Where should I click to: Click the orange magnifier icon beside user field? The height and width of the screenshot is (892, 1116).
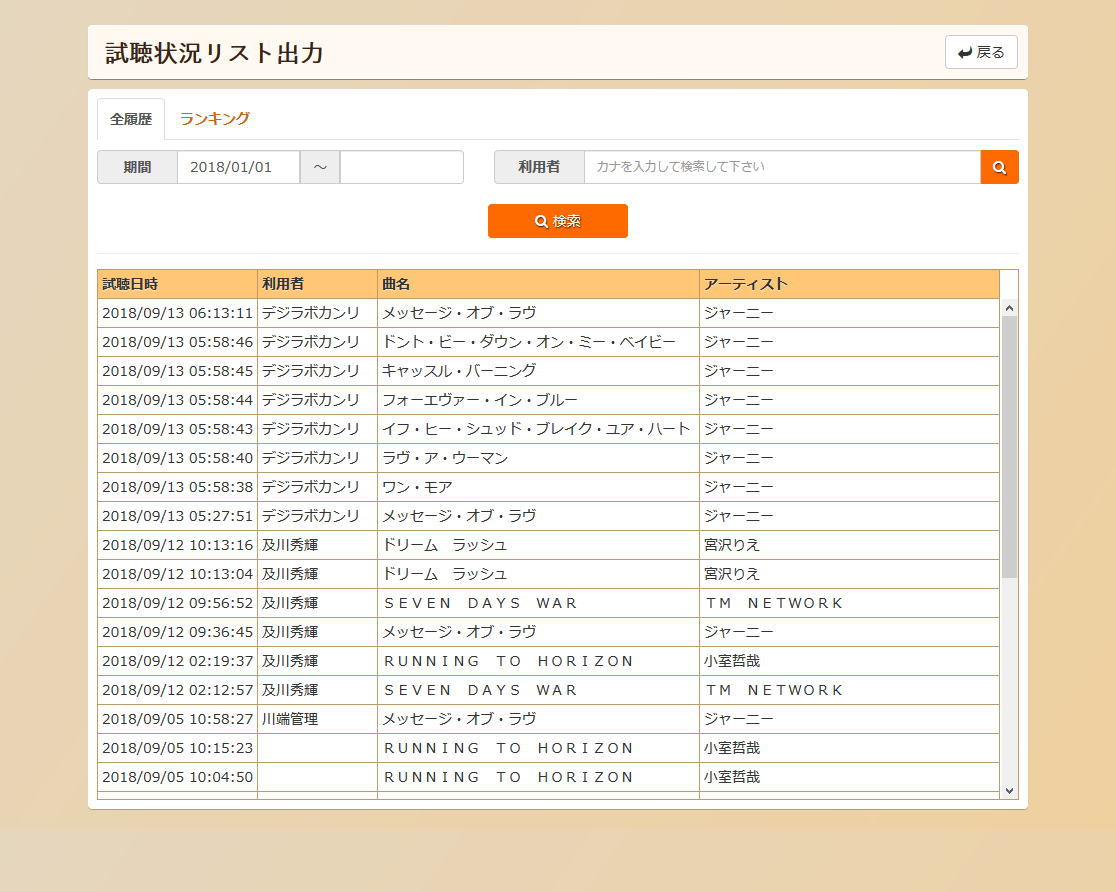coord(999,167)
